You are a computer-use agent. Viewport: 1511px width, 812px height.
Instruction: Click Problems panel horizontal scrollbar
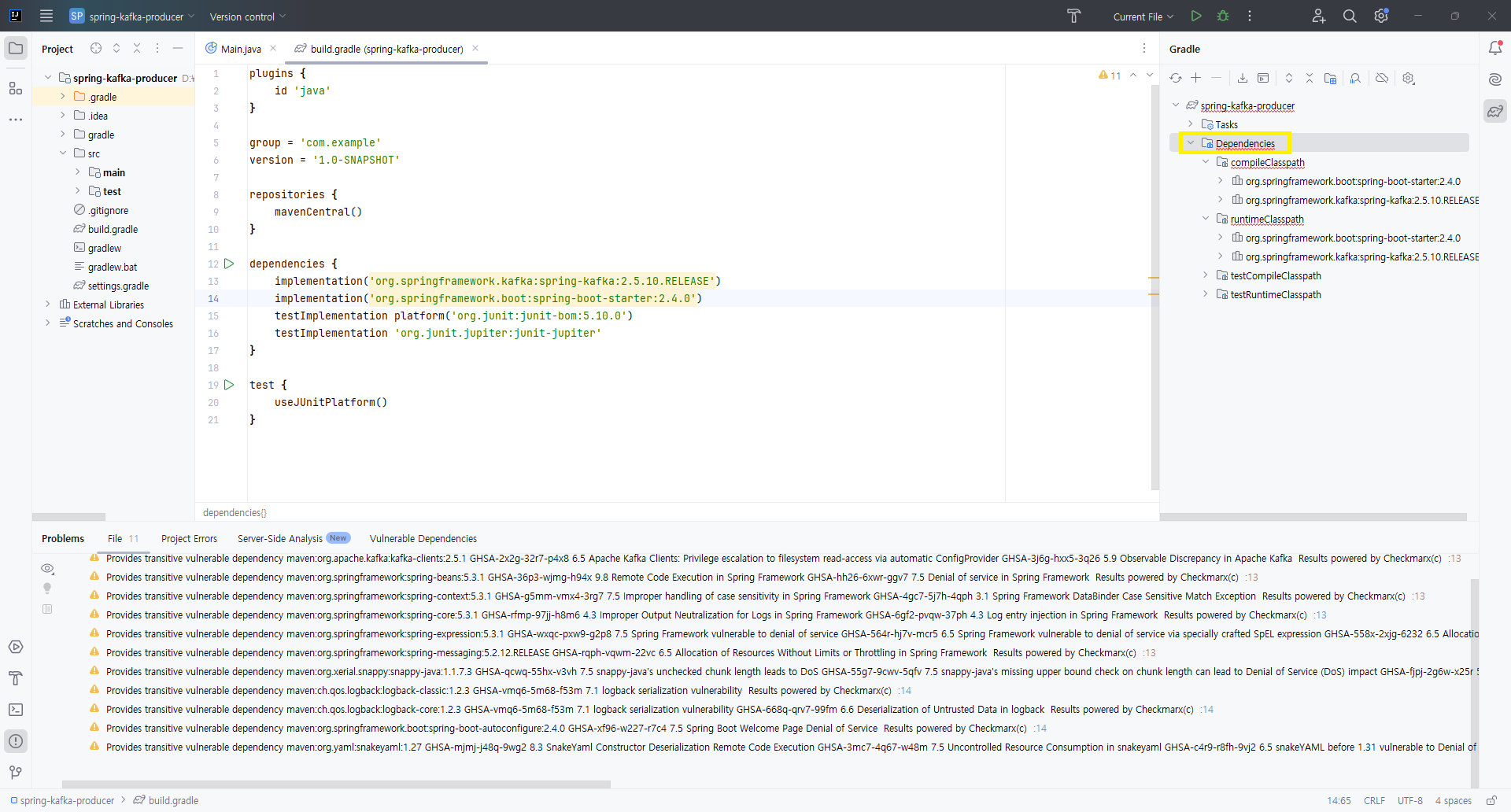pyautogui.click(x=336, y=784)
